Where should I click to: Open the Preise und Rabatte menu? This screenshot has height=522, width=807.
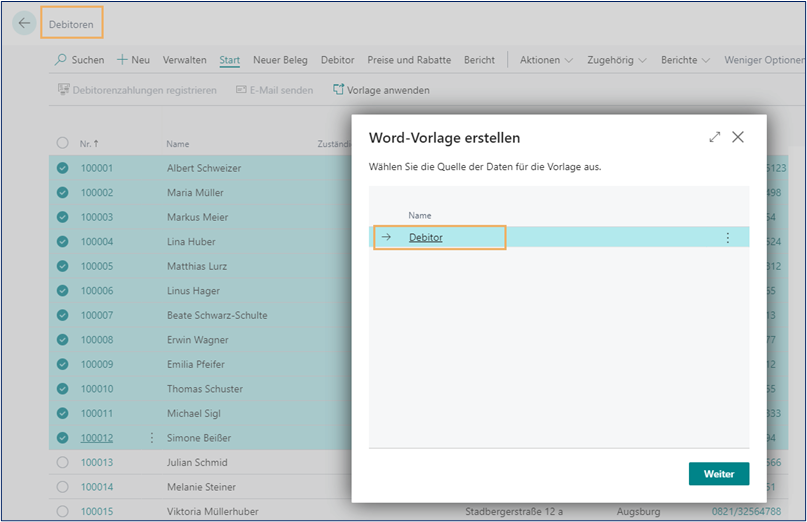409,60
